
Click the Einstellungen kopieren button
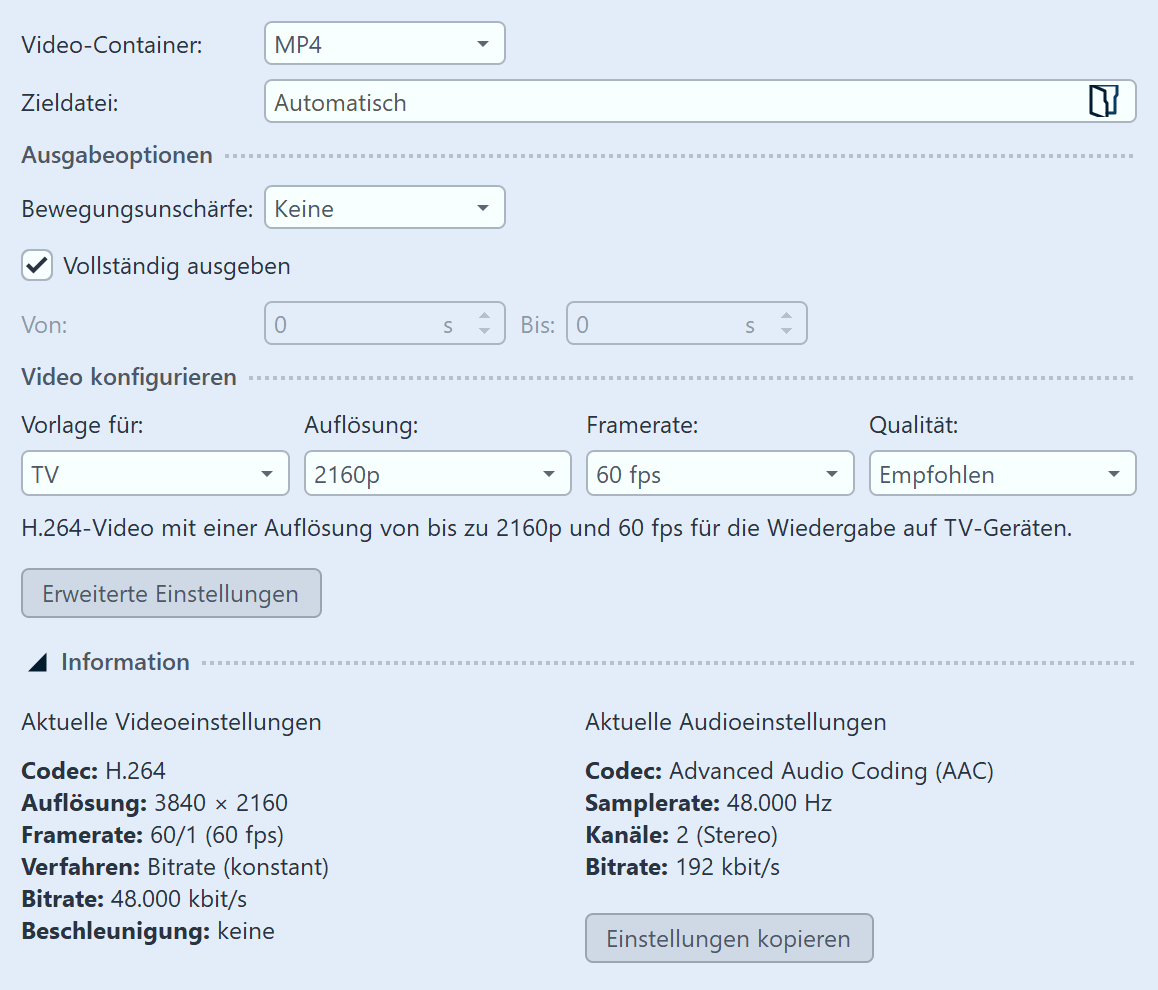pyautogui.click(x=728, y=939)
